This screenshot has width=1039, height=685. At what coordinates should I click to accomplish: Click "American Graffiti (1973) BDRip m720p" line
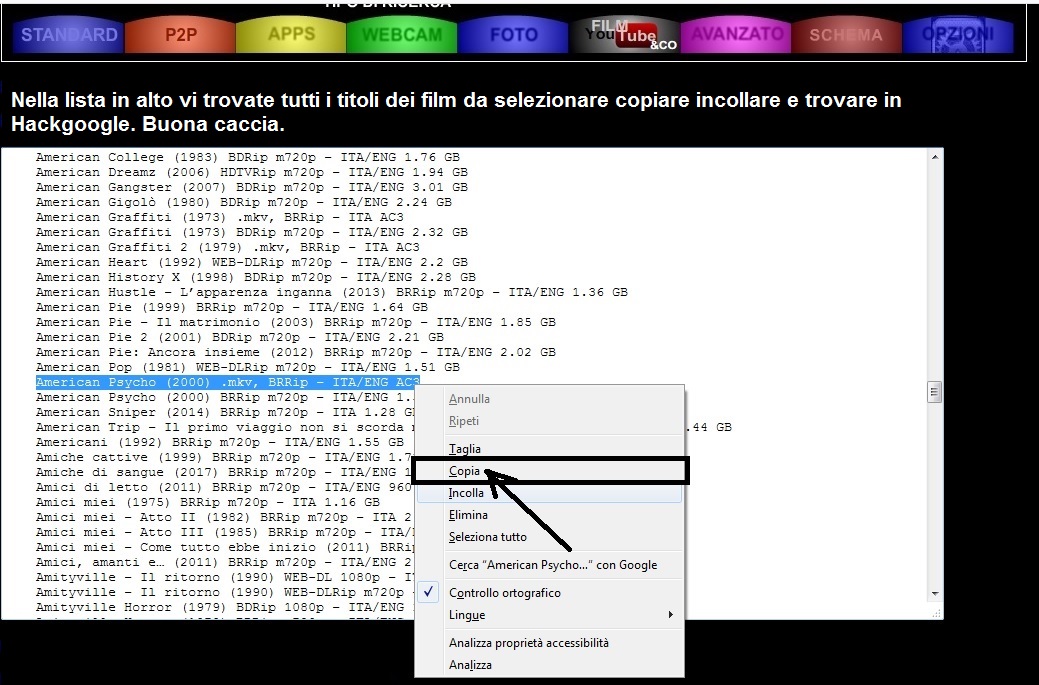(252, 233)
